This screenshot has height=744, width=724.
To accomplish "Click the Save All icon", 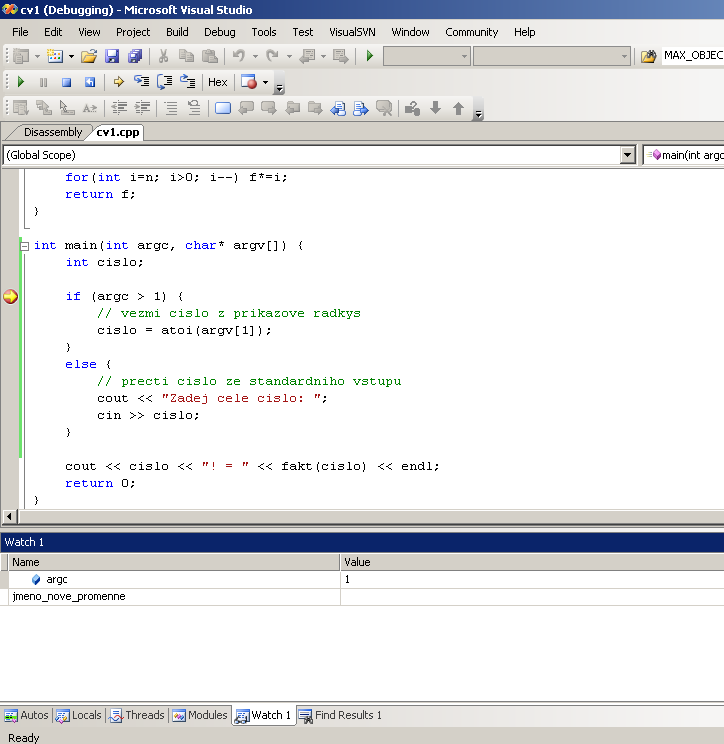I will point(135,56).
